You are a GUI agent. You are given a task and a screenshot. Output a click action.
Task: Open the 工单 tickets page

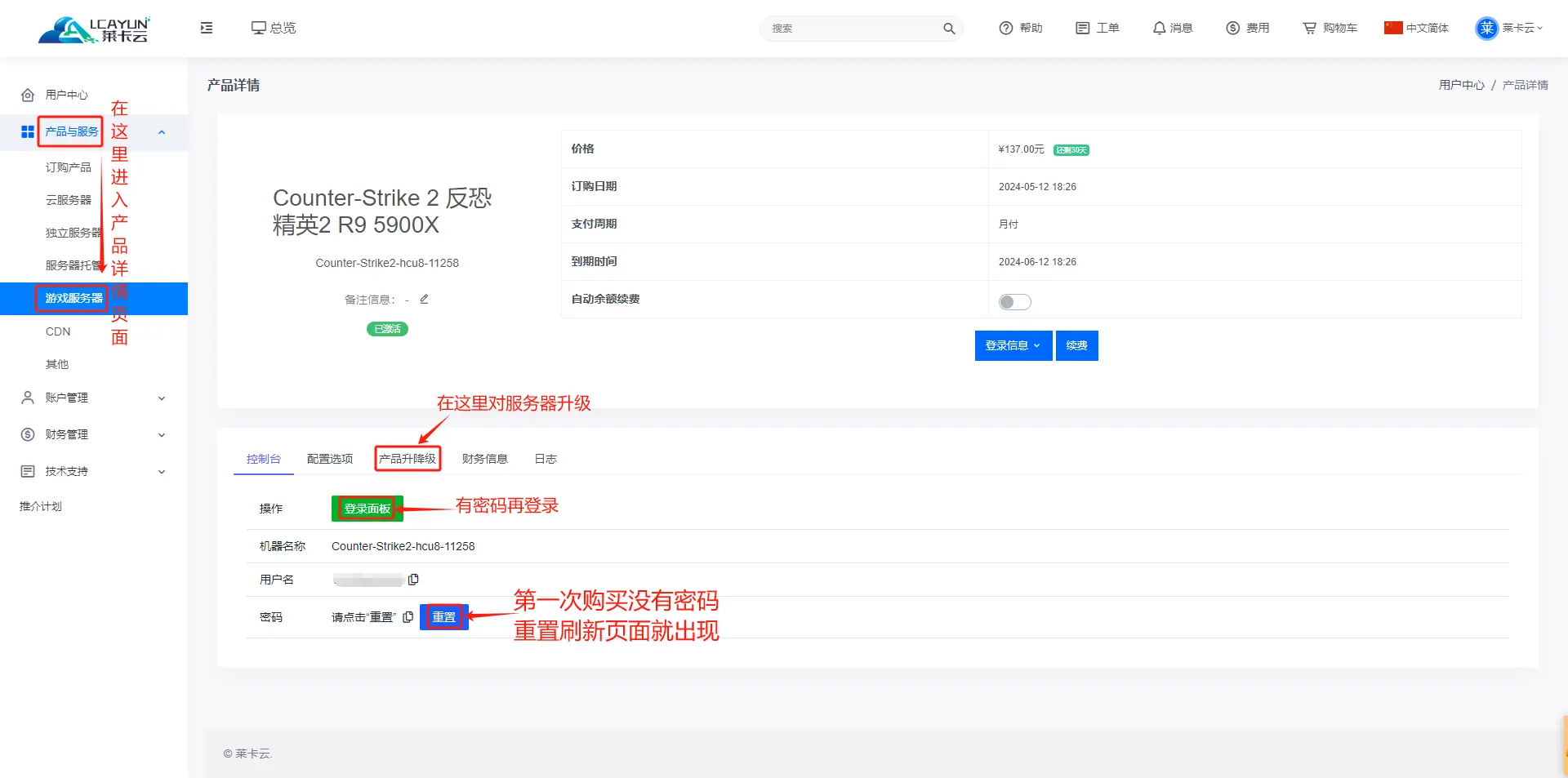[1098, 28]
